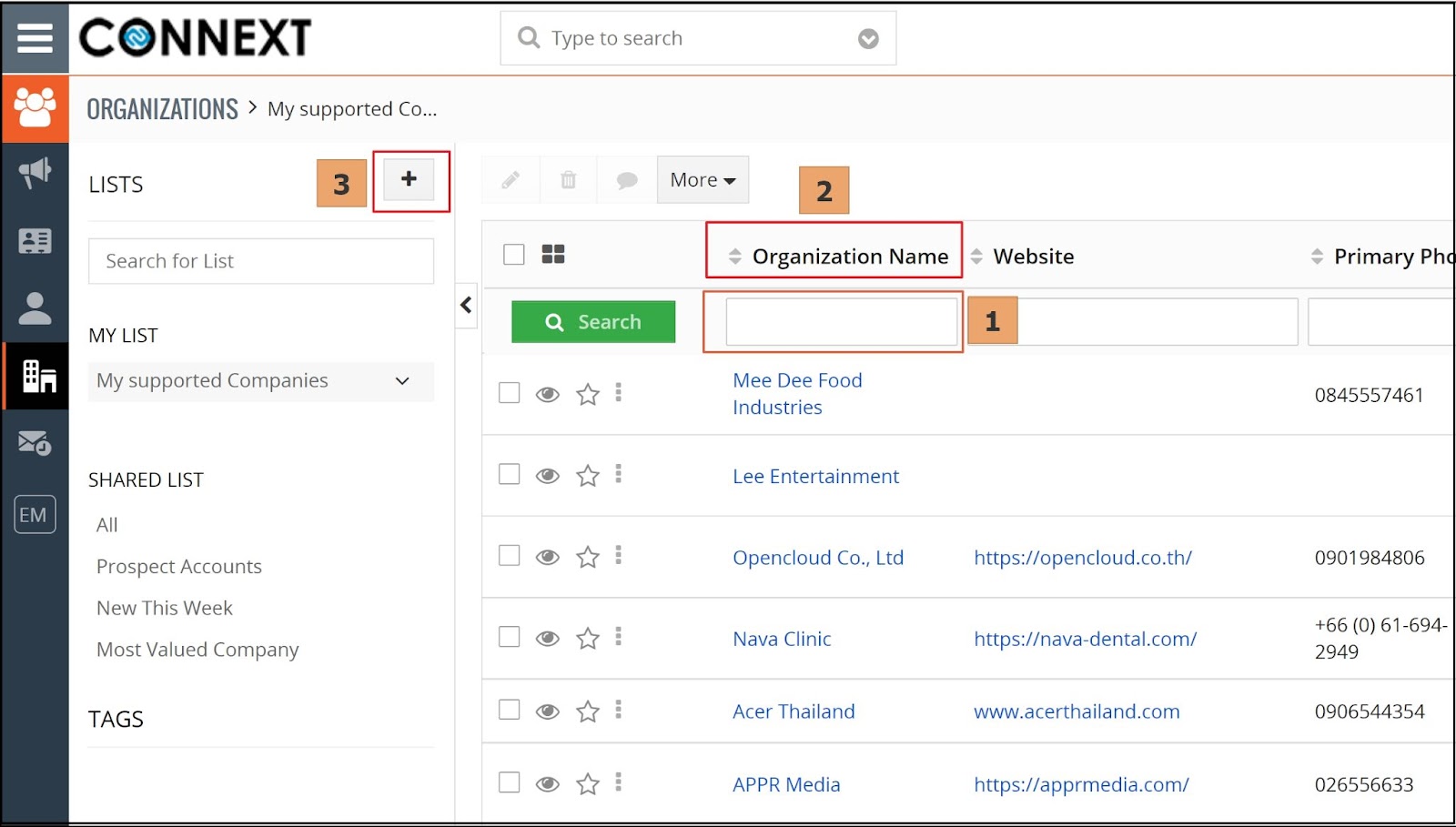Viewport: 1456px width, 827px height.
Task: Select the Most Valued Company shared list
Action: point(197,650)
